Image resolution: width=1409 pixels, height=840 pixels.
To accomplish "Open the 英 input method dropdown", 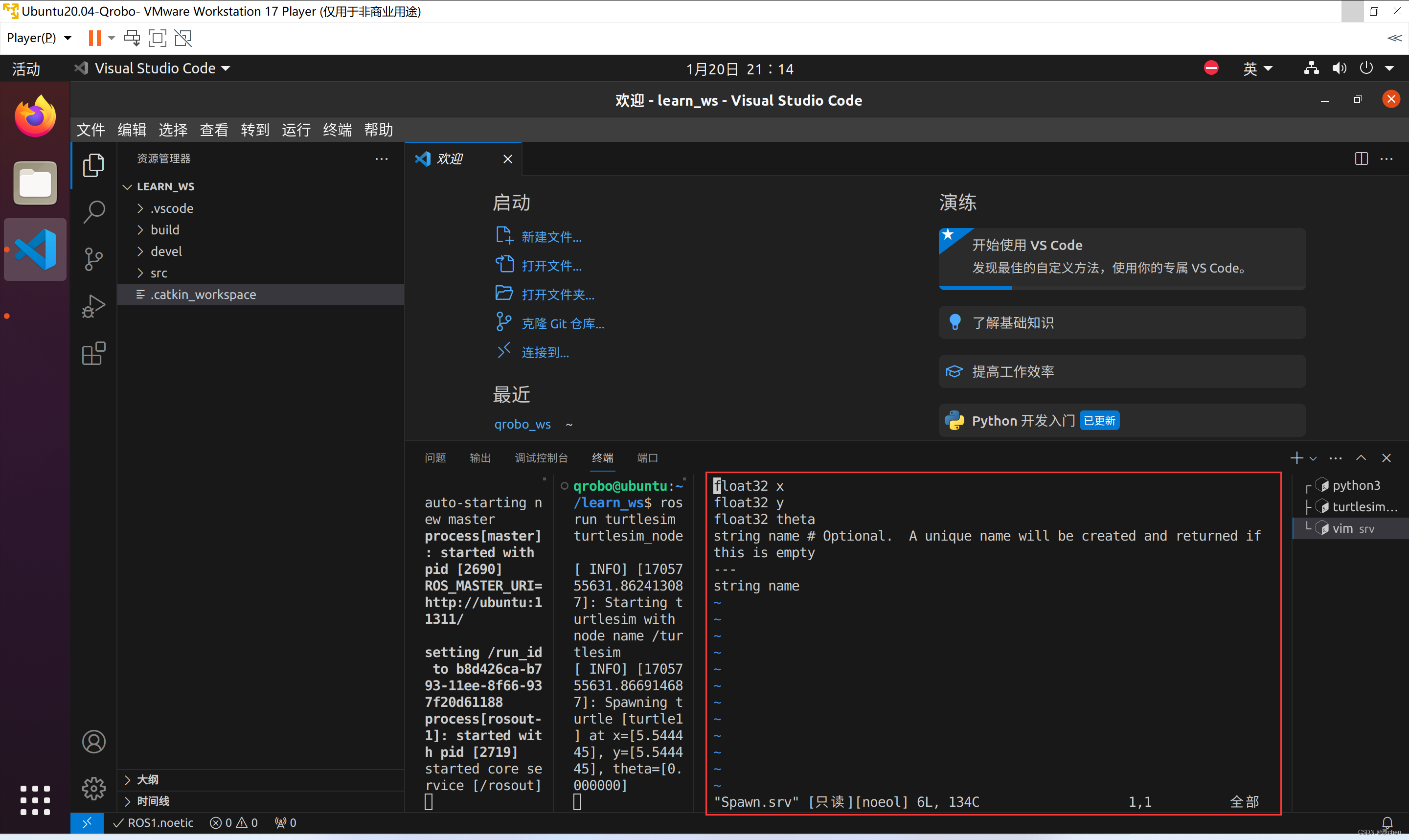I will tap(1257, 68).
